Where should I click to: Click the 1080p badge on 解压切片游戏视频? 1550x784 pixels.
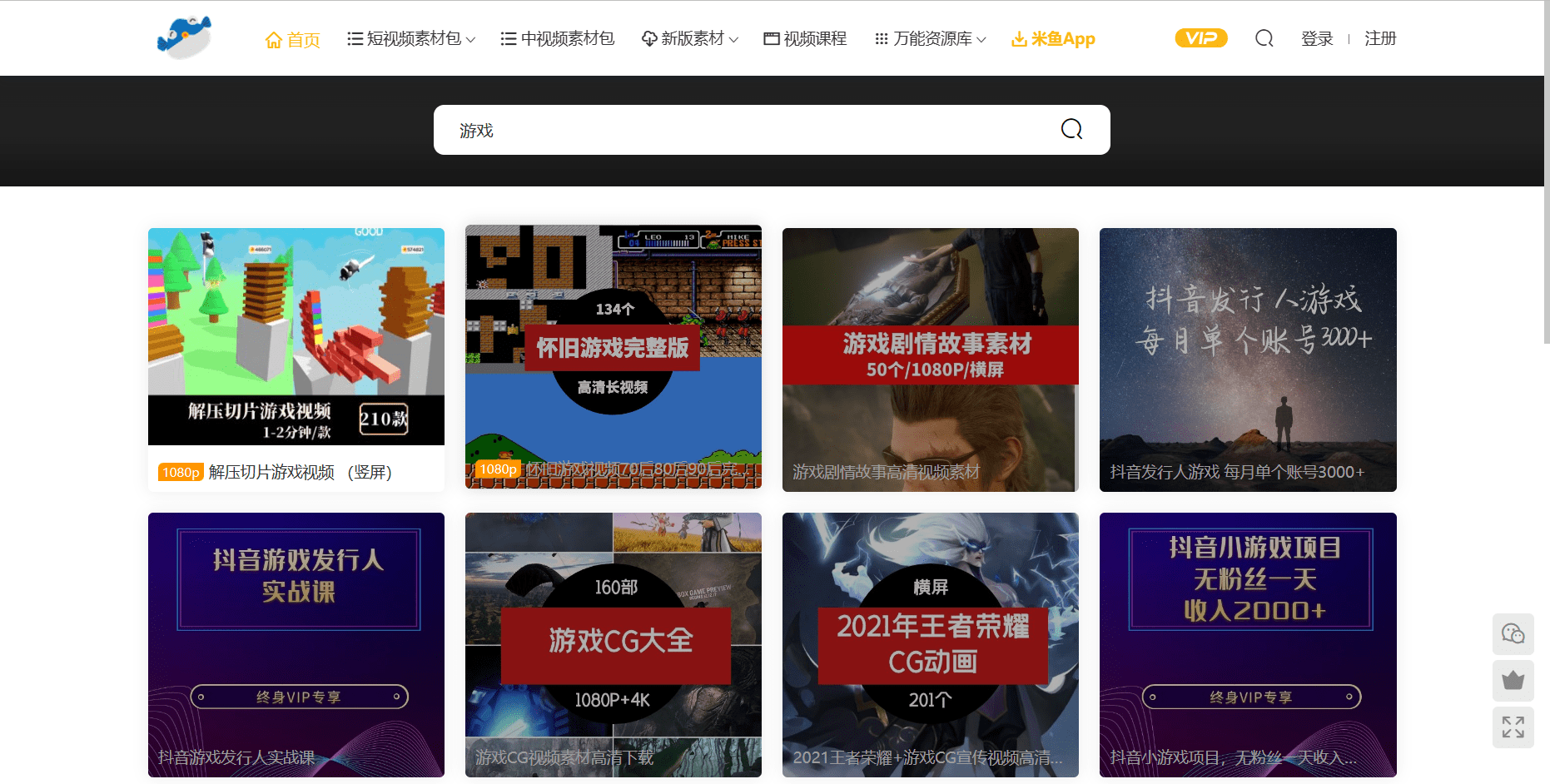point(181,472)
